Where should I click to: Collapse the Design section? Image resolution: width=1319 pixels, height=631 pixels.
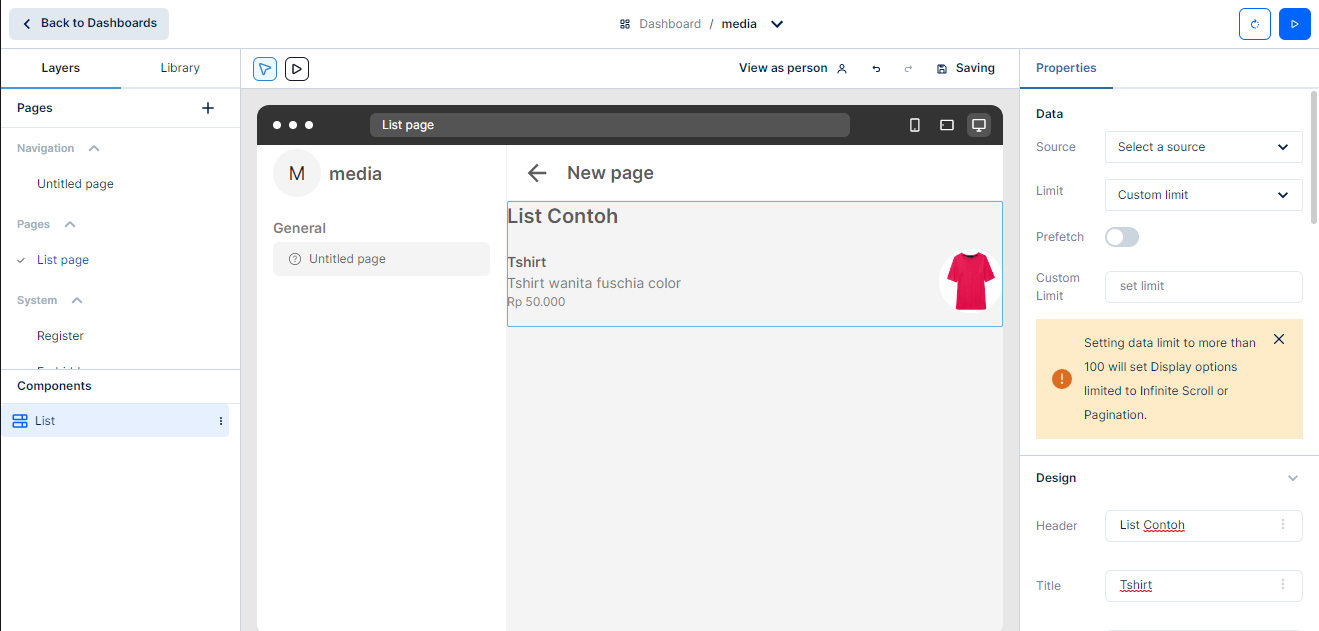[x=1292, y=478]
